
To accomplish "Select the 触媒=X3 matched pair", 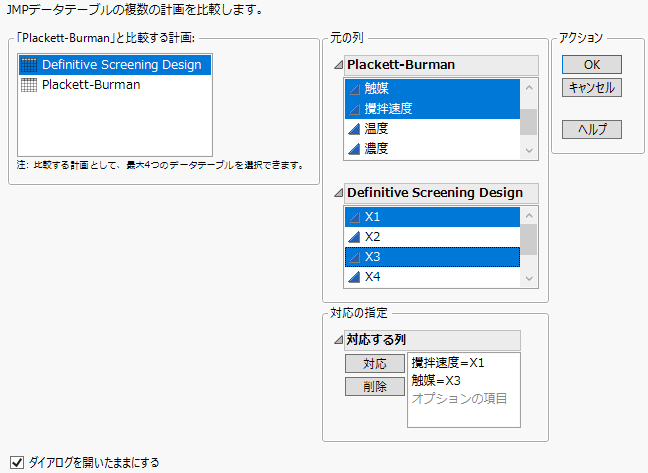I will (x=436, y=380).
